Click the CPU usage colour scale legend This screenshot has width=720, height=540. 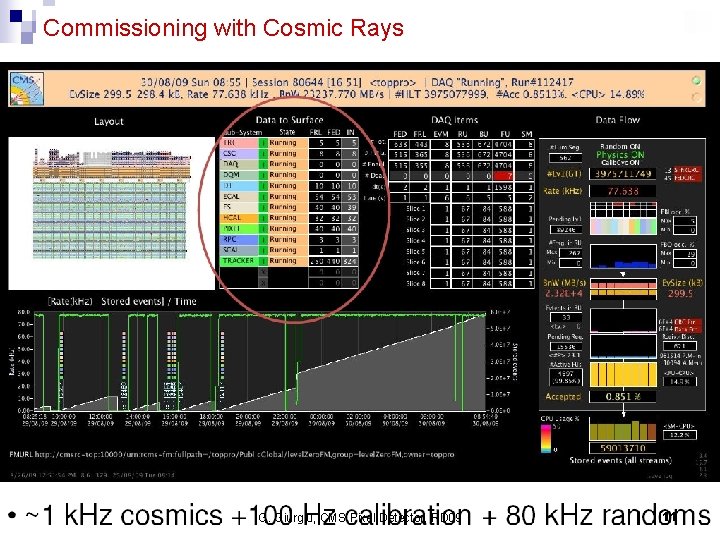coord(546,439)
